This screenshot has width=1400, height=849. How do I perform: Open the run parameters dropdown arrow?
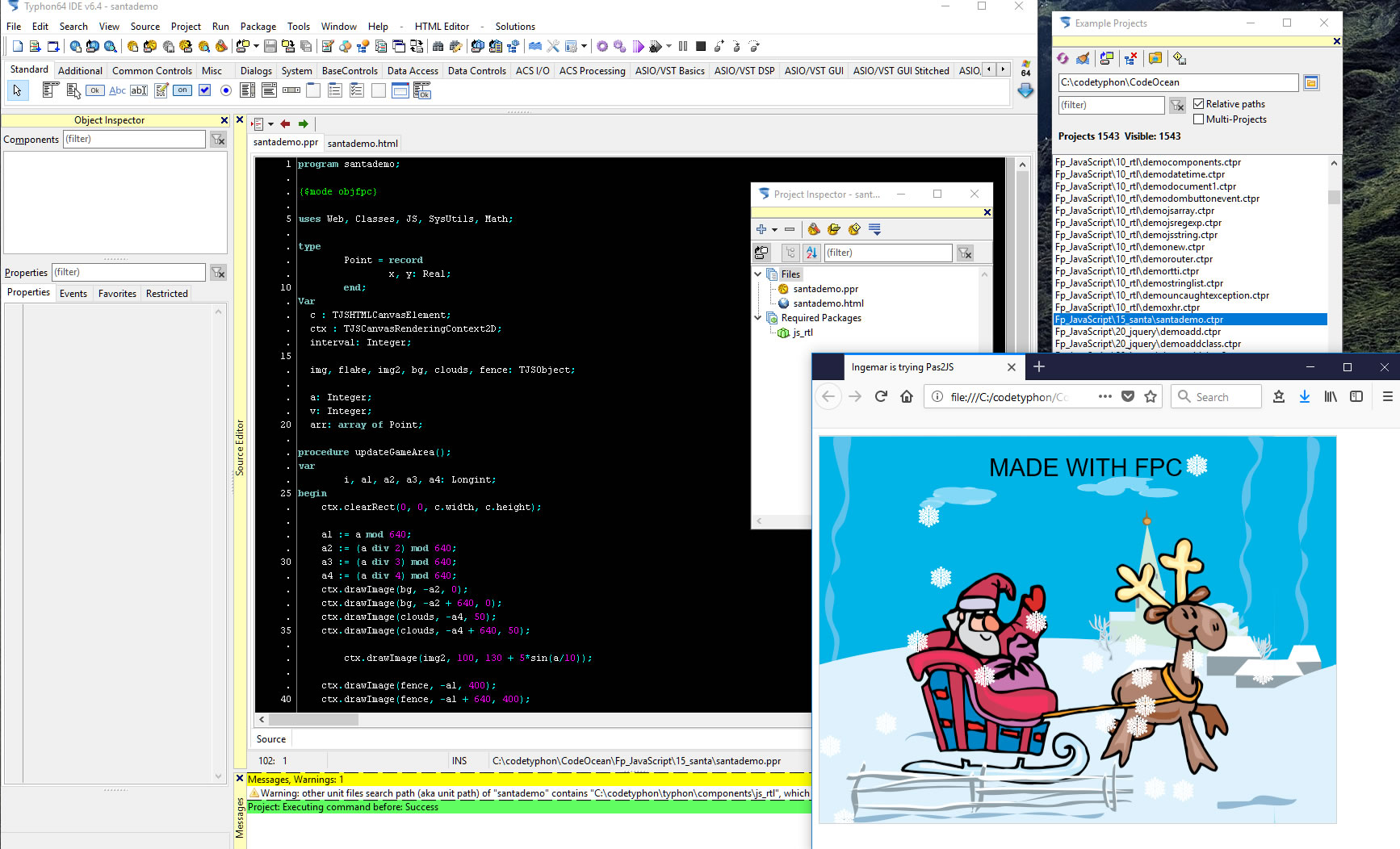pyautogui.click(x=669, y=47)
